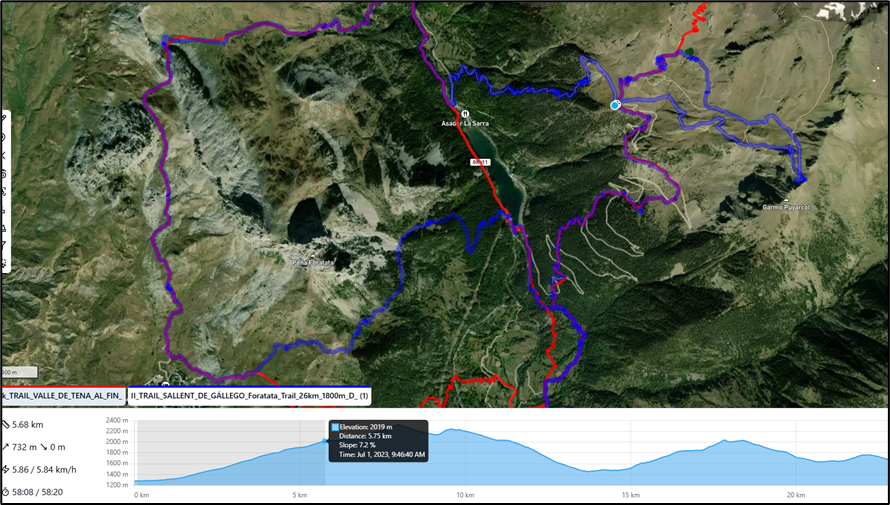Switch to the II_TRAIL_SALLENT_DE_GÁLLEGO Foratata tab
Viewport: 890px width, 505px height.
pos(249,396)
